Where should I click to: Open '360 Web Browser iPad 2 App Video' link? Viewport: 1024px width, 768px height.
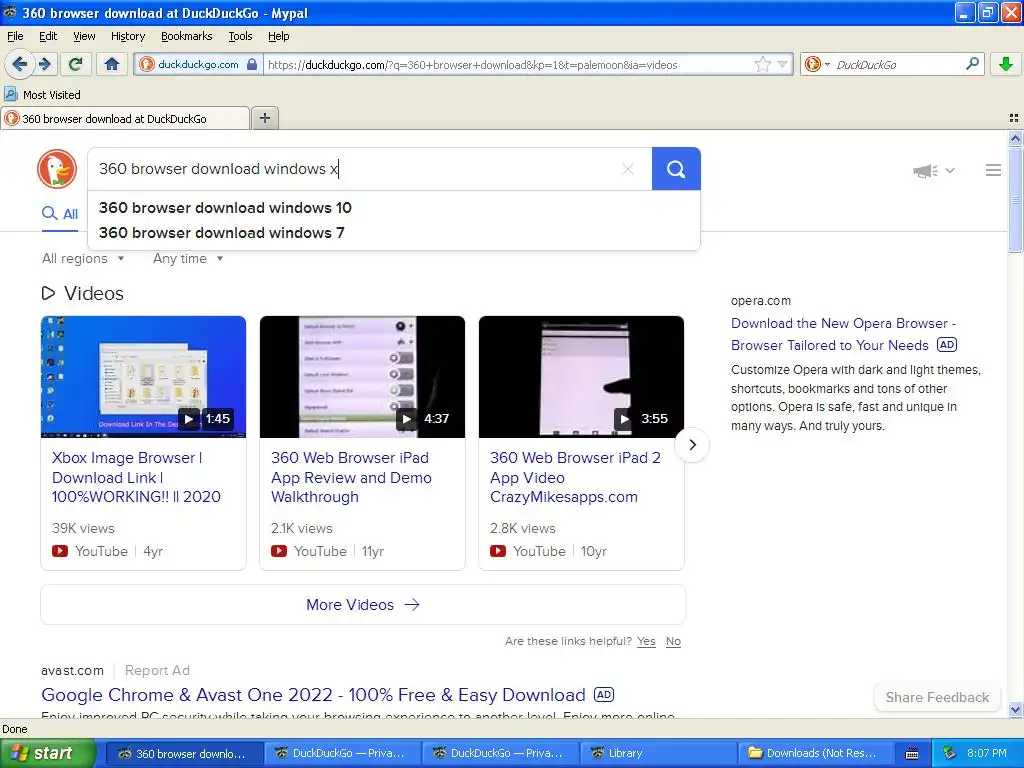click(x=575, y=477)
